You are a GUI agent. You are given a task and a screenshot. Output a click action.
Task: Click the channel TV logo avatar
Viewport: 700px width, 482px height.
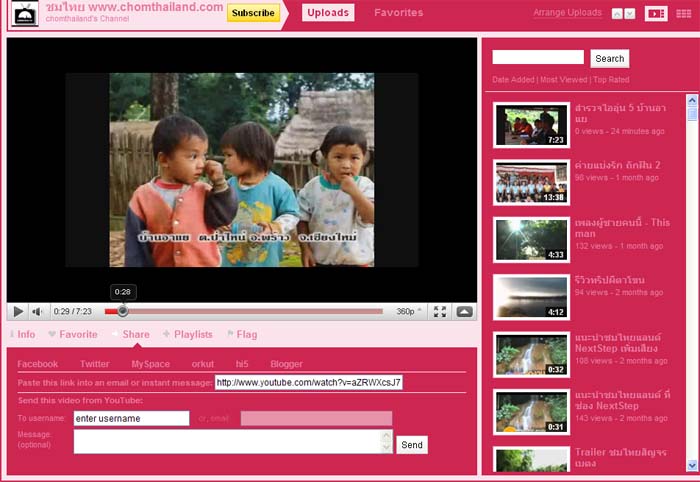click(x=25, y=14)
